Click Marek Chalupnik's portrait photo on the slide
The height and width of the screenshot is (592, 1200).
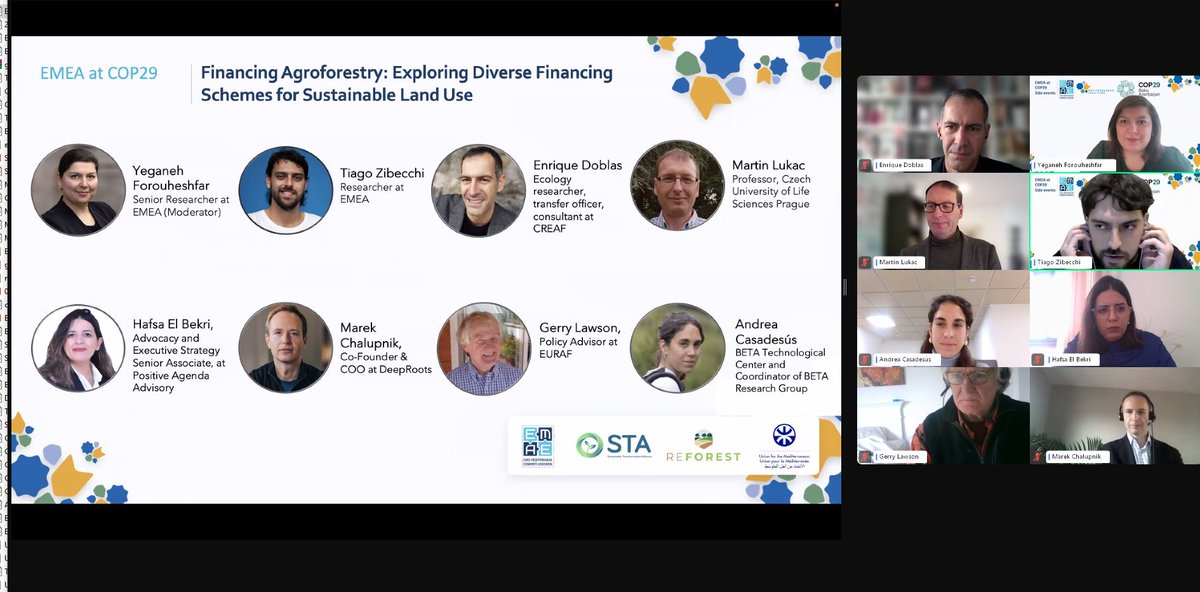click(x=285, y=348)
